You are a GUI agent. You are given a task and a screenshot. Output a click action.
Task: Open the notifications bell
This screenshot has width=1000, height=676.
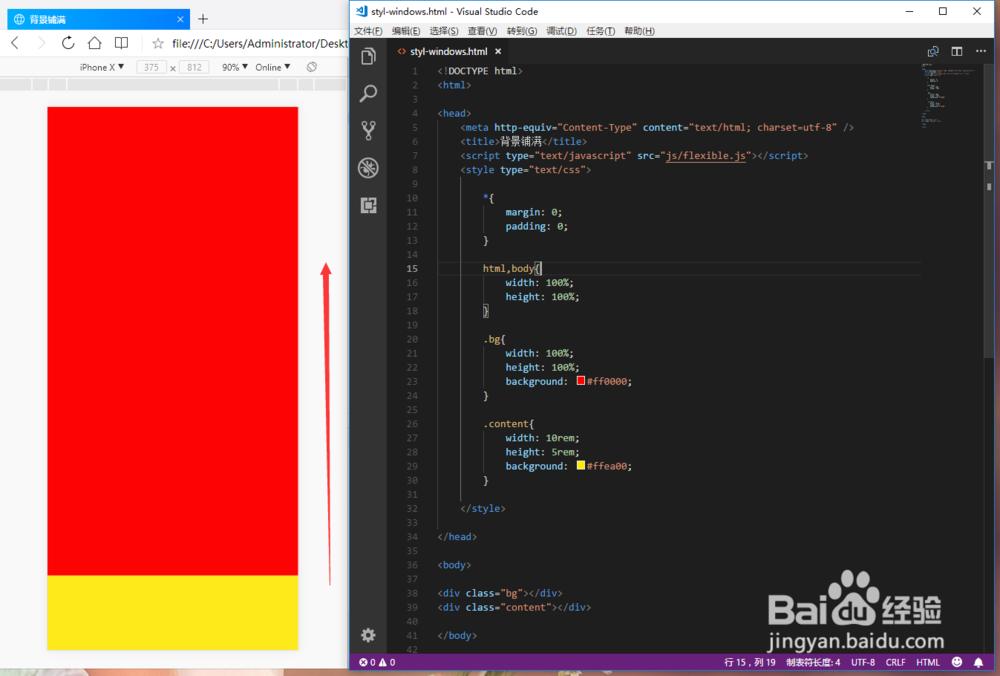[978, 662]
